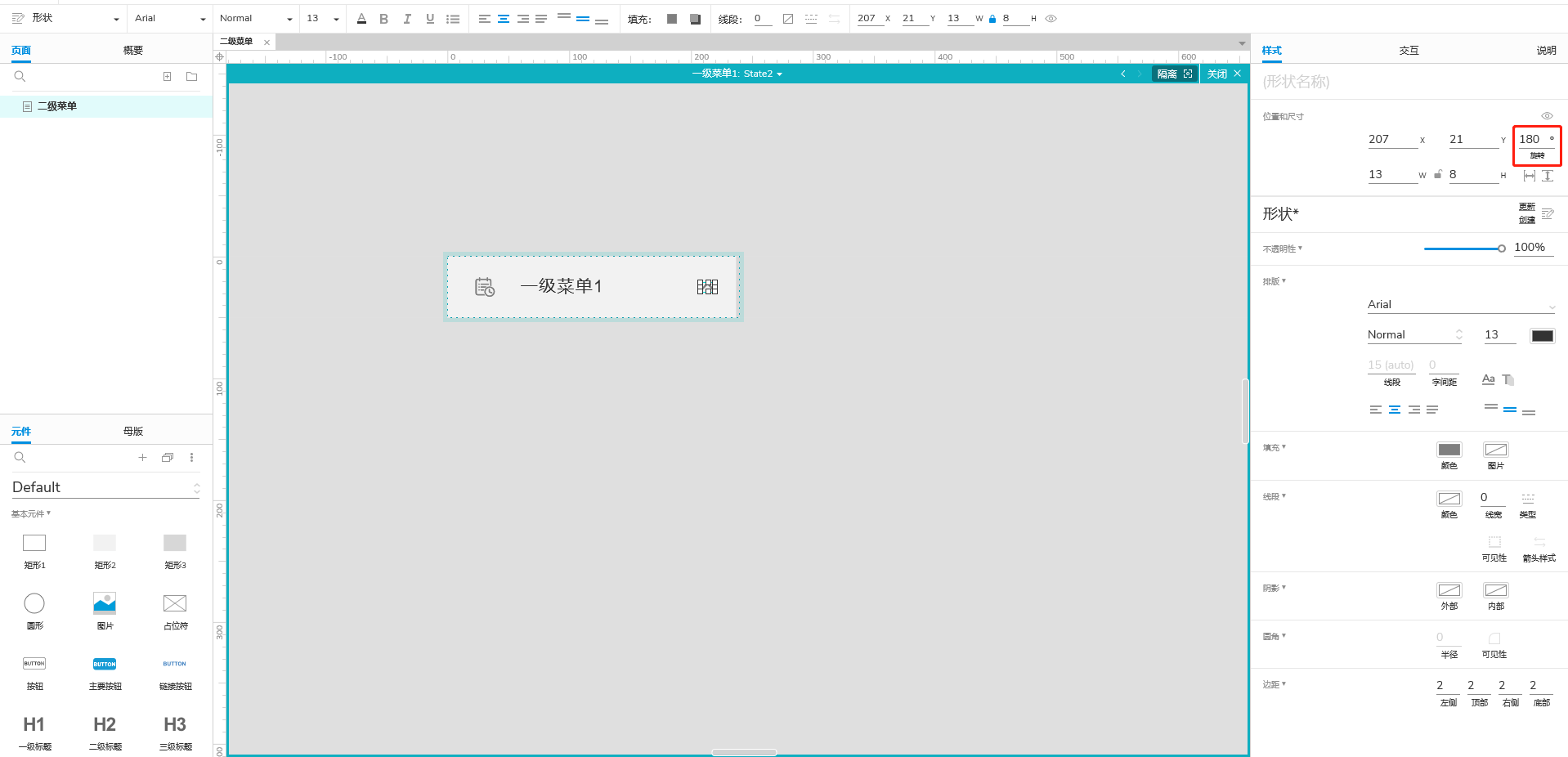Click the 更新 style link
This screenshot has width=1568, height=757.
tap(1527, 208)
